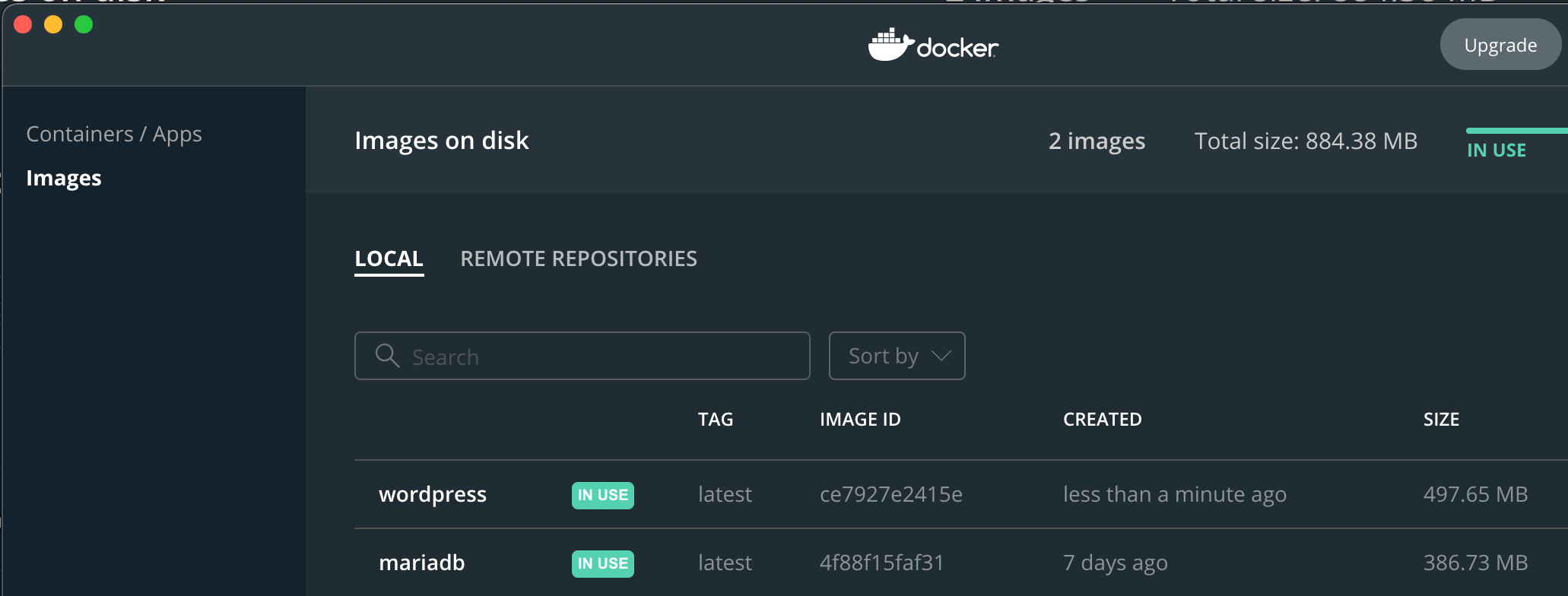The height and width of the screenshot is (596, 1568).
Task: Select Images in the sidebar
Action: [x=64, y=178]
